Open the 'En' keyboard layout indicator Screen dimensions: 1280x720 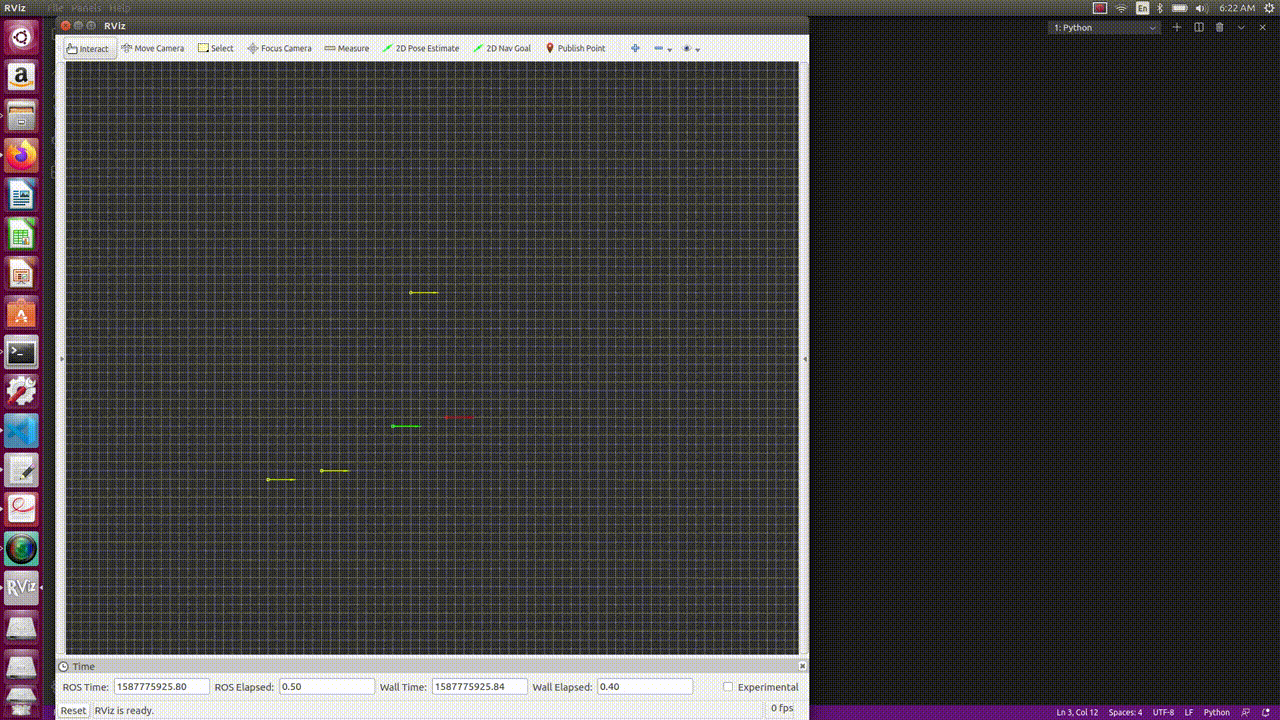[x=1142, y=8]
